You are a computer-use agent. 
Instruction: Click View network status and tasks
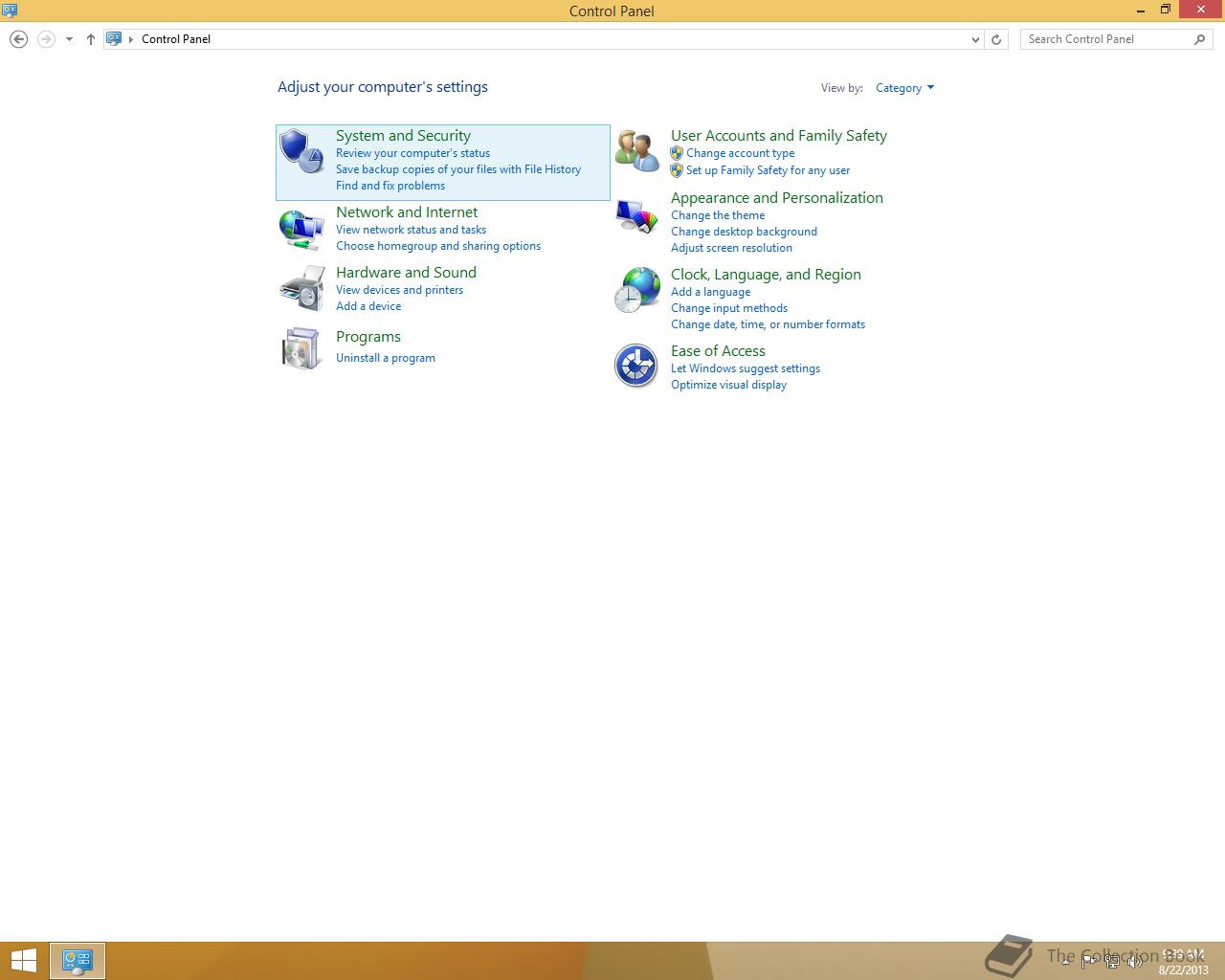pos(411,230)
